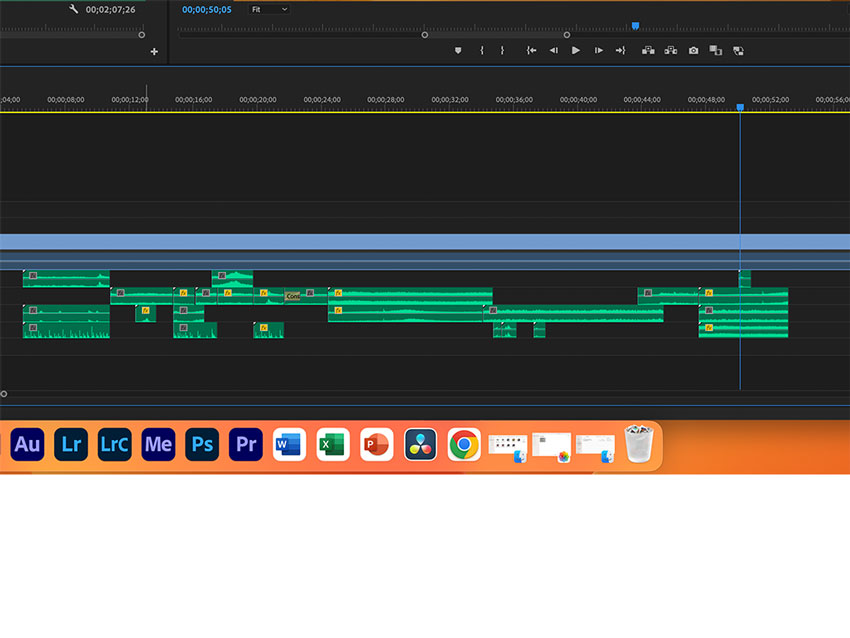Click the plus Button Editor icon
This screenshot has height=638, width=850.
(x=154, y=51)
